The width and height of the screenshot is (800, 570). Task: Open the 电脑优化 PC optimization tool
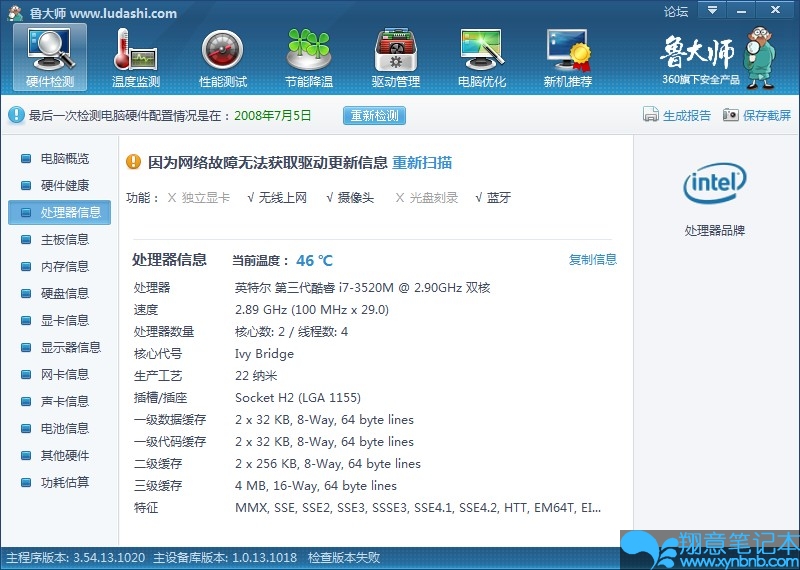(482, 58)
